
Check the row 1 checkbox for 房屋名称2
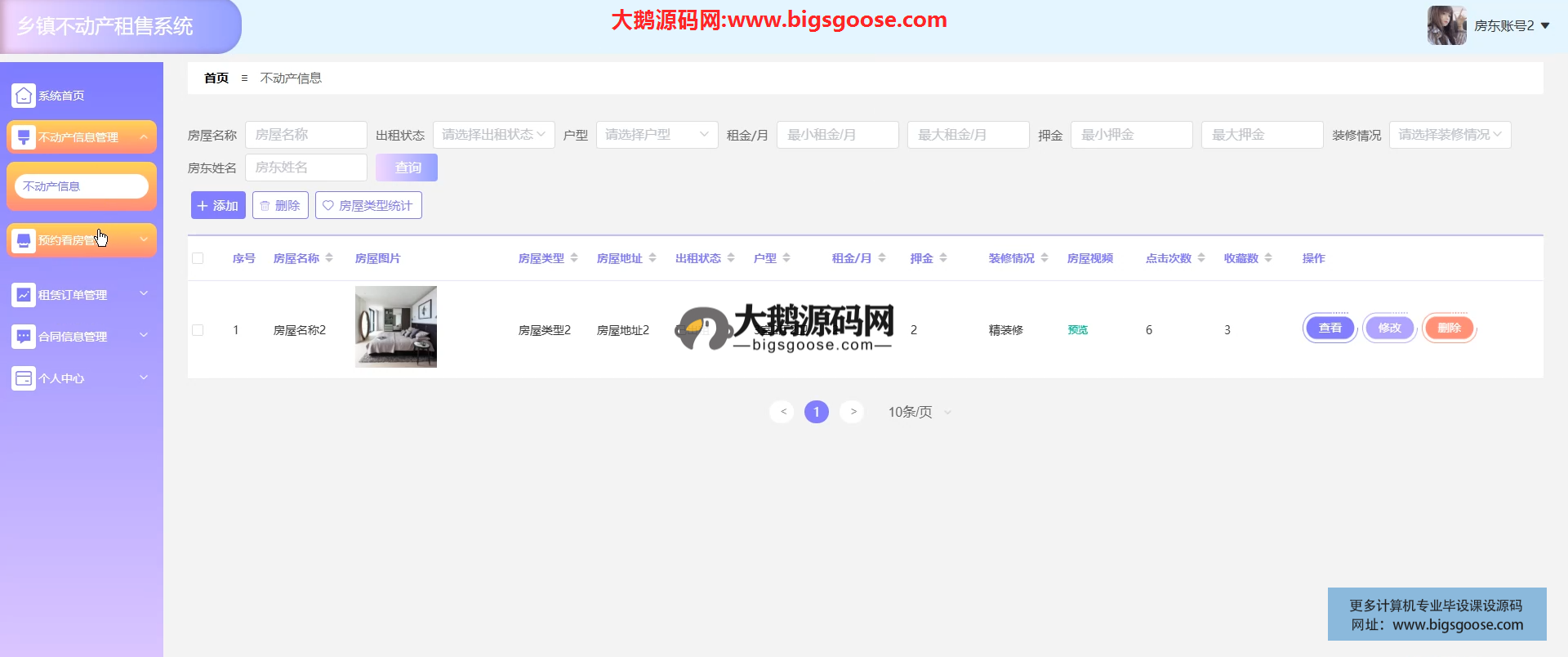pyautogui.click(x=198, y=330)
